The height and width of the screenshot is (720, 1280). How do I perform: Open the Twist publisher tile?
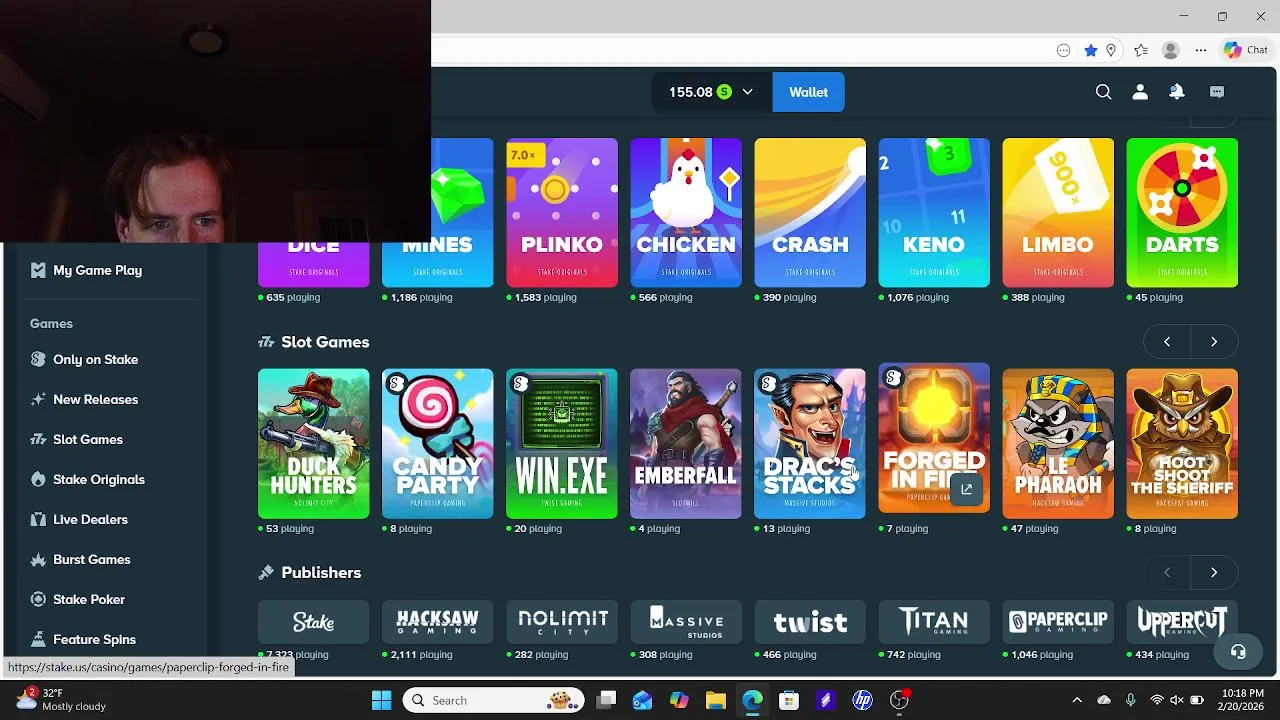coord(810,622)
